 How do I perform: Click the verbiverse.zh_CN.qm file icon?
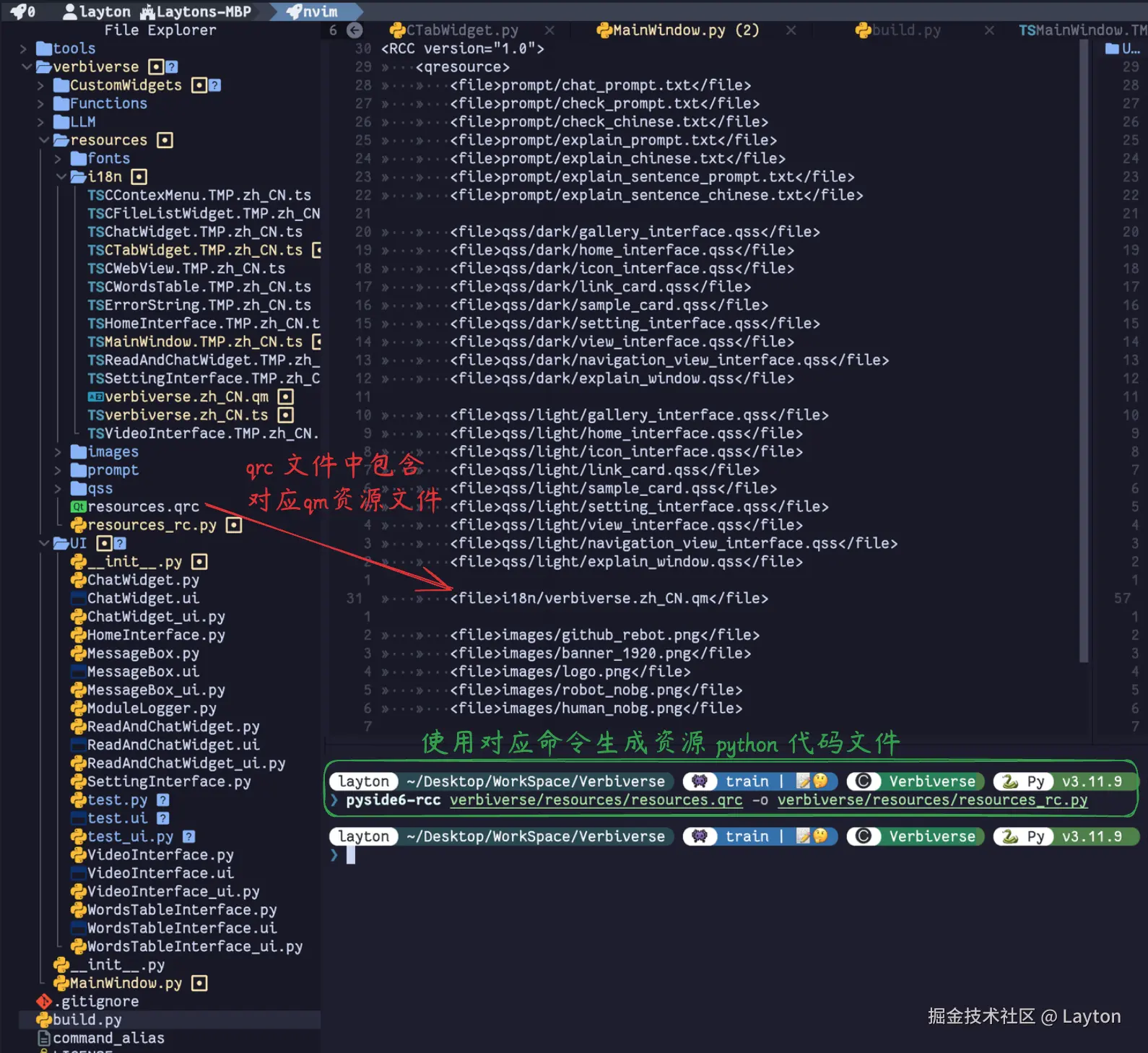pos(96,397)
